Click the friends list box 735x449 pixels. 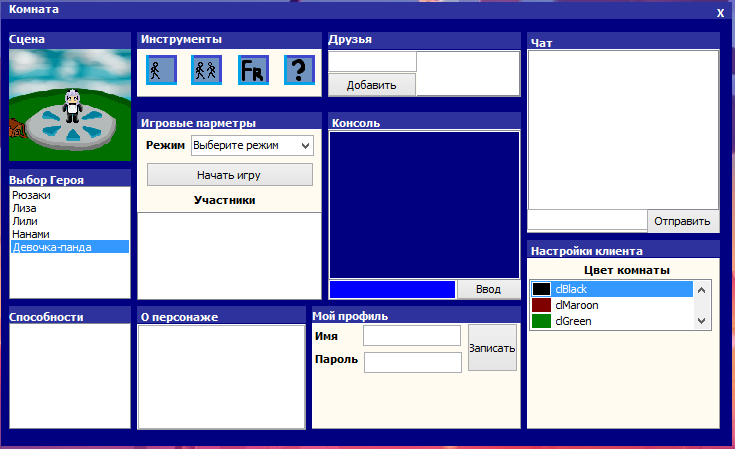[x=468, y=74]
